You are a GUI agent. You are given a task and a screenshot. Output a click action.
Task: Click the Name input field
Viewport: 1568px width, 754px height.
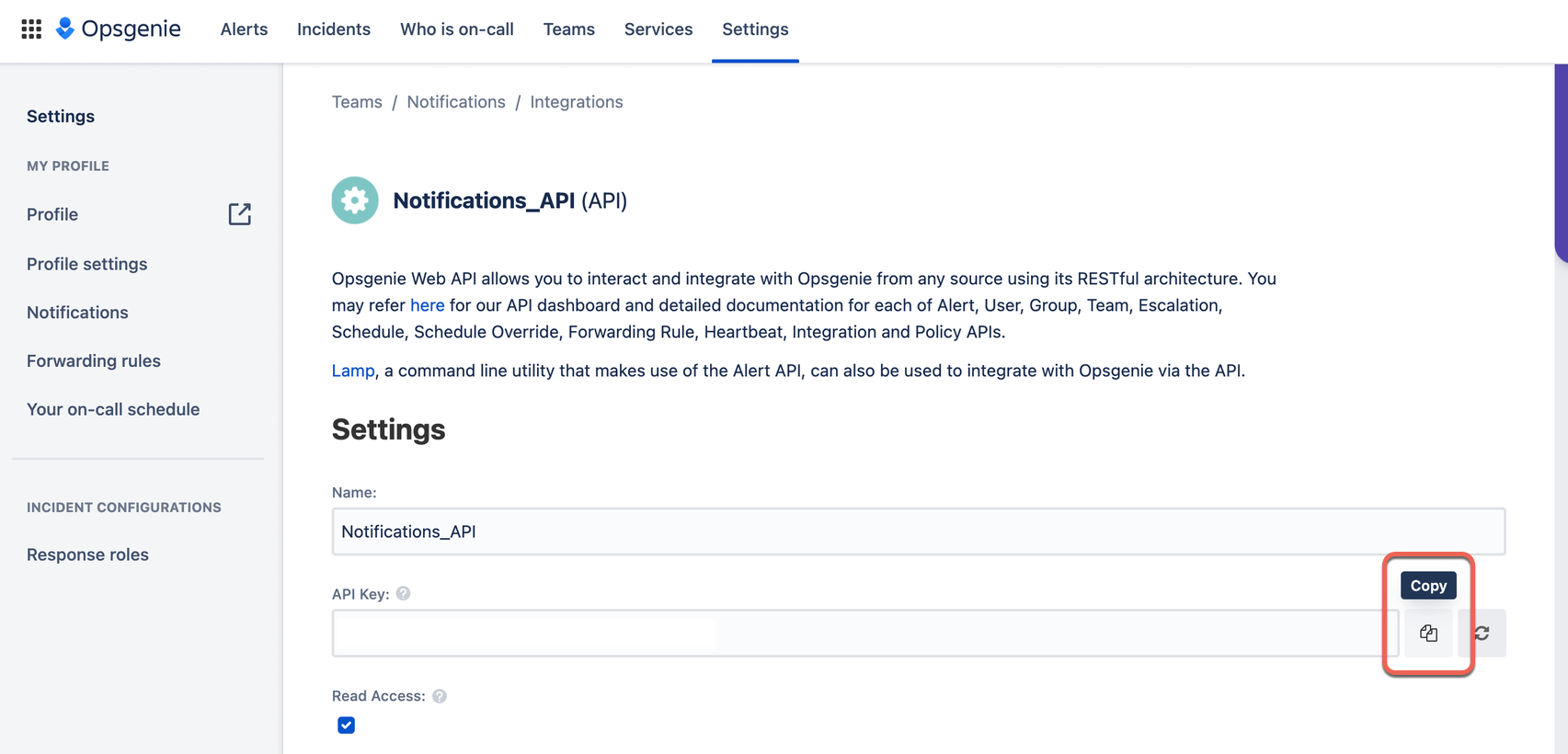[919, 531]
